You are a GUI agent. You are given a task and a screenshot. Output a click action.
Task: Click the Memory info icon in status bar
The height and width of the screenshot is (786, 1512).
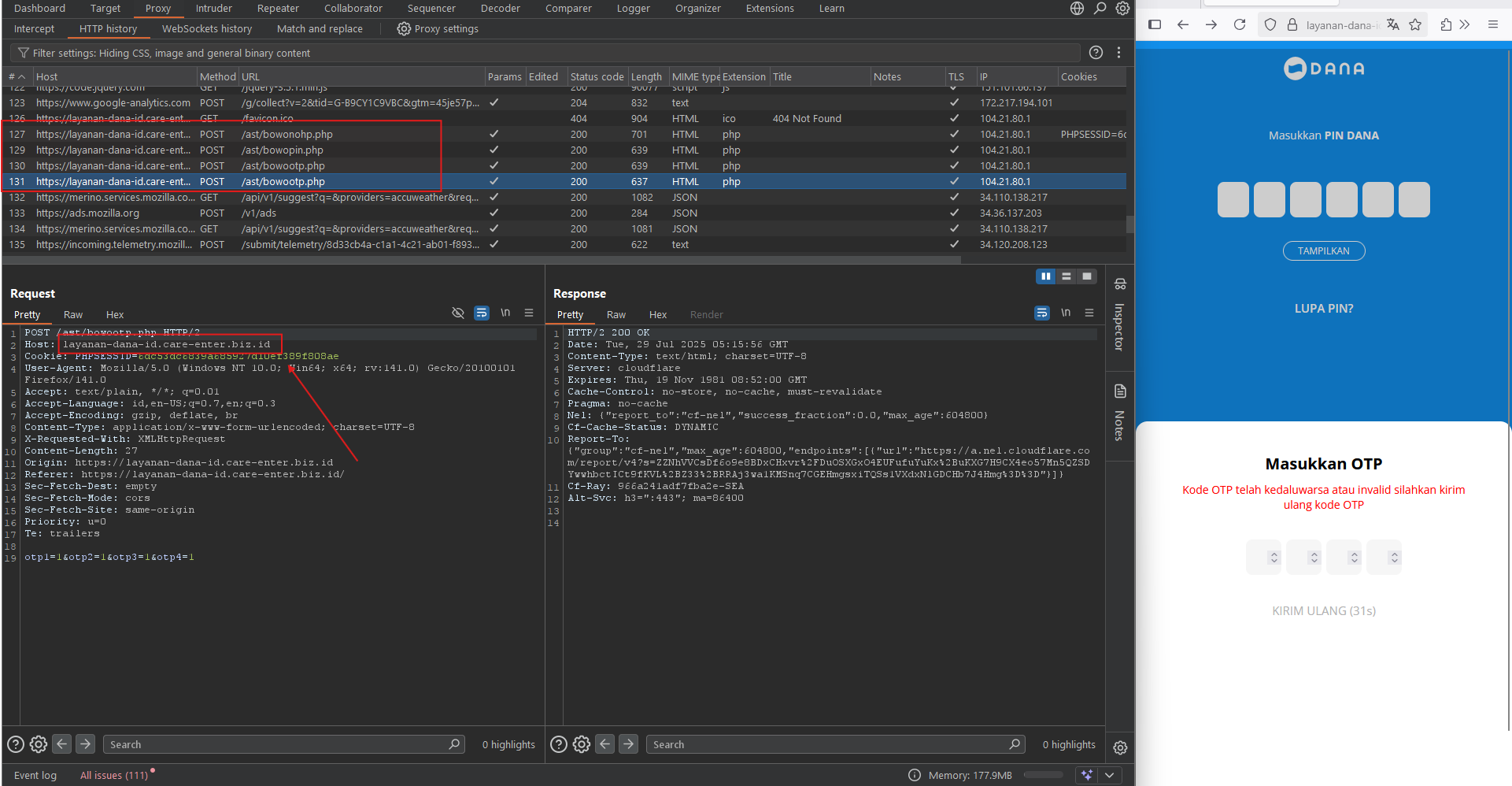click(914, 775)
